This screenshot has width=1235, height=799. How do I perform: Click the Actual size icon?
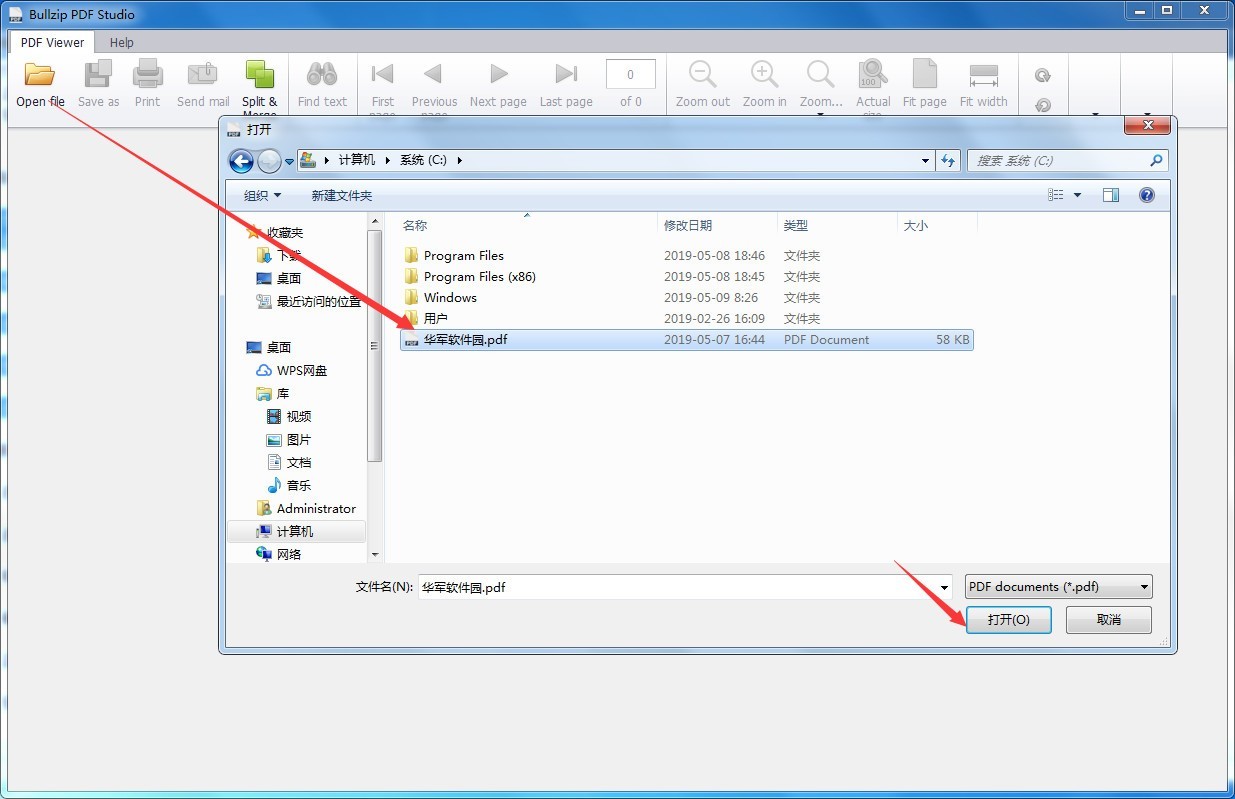tap(873, 74)
